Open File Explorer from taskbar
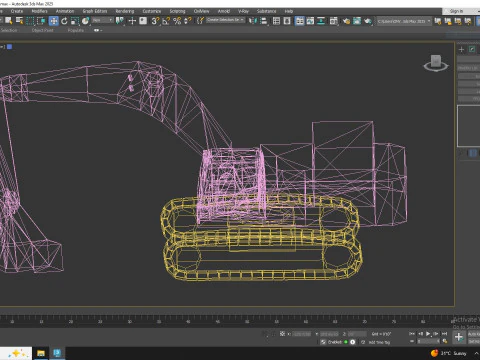The width and height of the screenshot is (480, 360). (41, 353)
